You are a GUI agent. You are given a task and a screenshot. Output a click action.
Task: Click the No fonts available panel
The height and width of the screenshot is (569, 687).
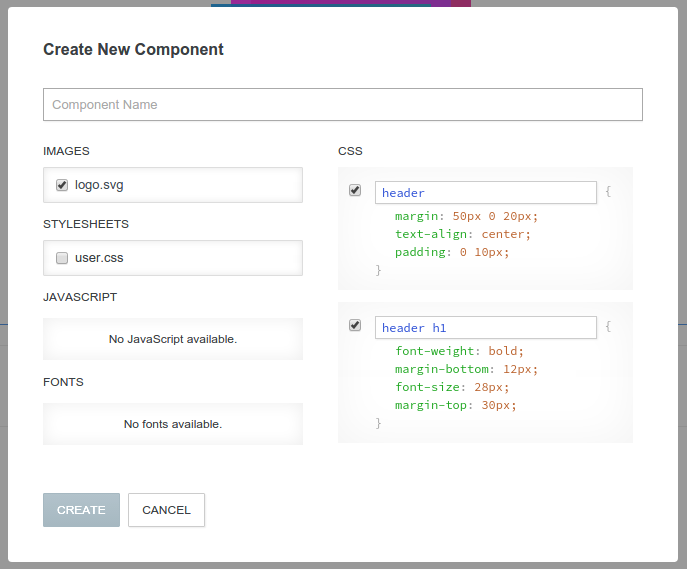[173, 424]
